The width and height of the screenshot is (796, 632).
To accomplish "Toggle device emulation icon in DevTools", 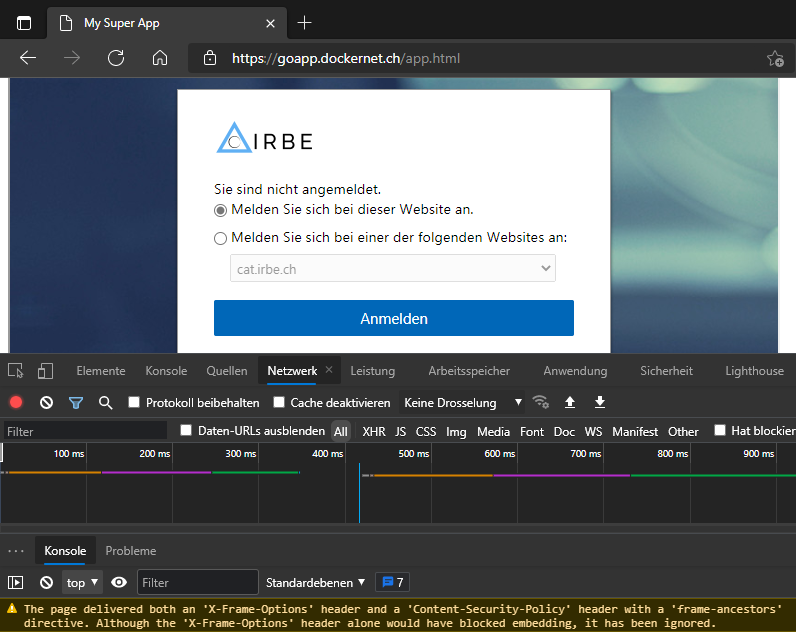I will pyautogui.click(x=45, y=371).
